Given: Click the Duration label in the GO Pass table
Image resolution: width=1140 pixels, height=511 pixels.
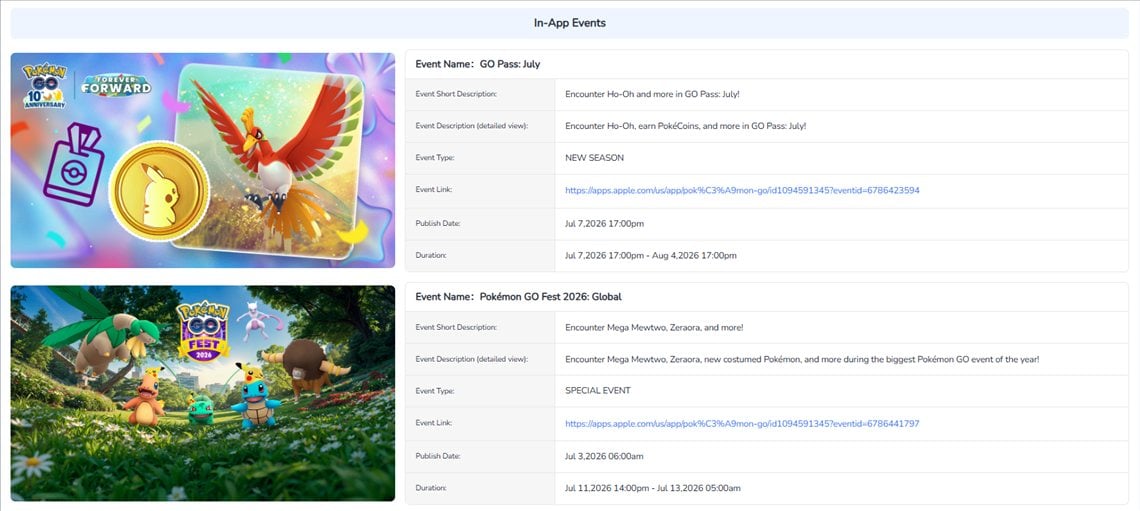Looking at the screenshot, I should coord(430,256).
